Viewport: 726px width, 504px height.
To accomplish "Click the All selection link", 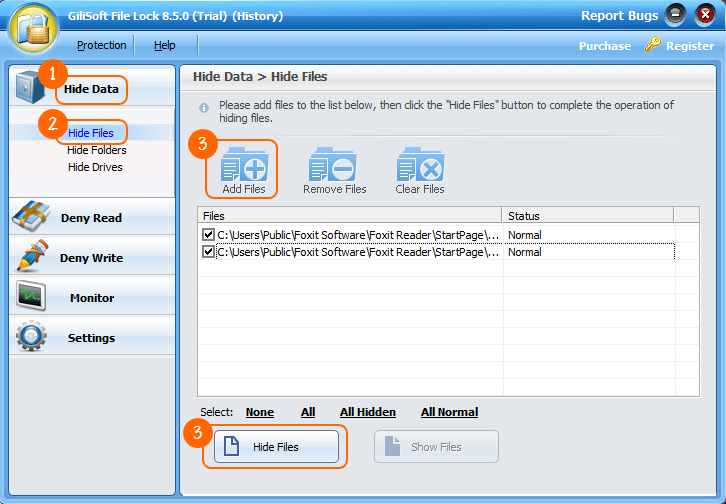I will [x=308, y=412].
